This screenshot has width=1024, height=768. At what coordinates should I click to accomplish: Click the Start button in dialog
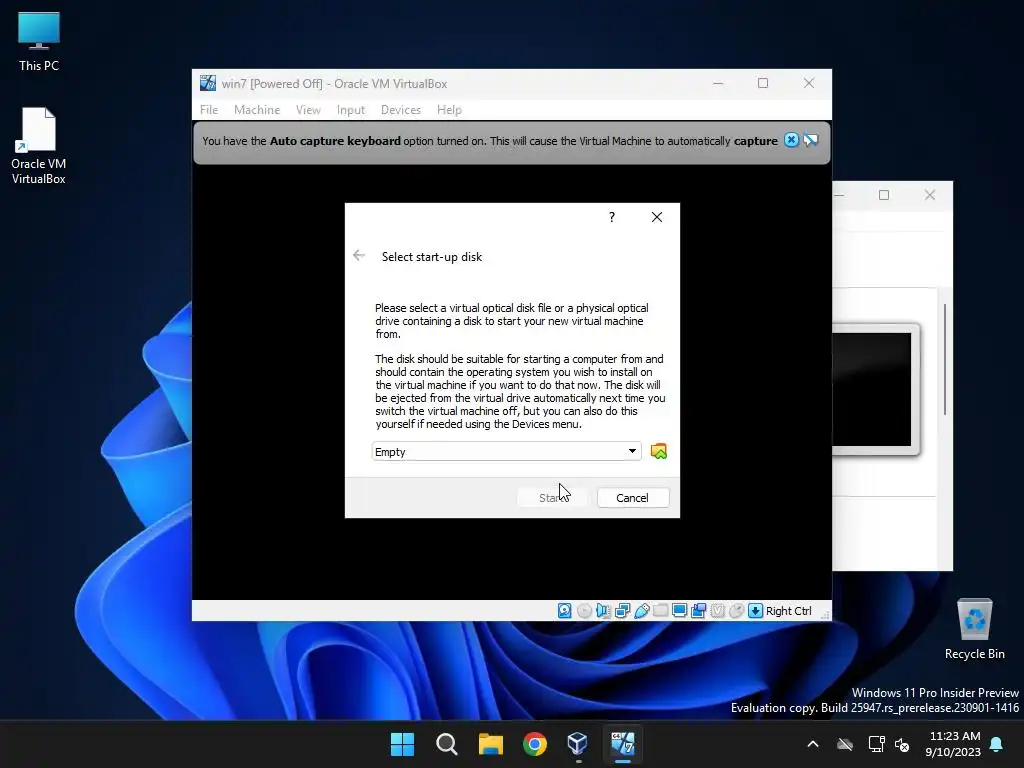pos(552,498)
